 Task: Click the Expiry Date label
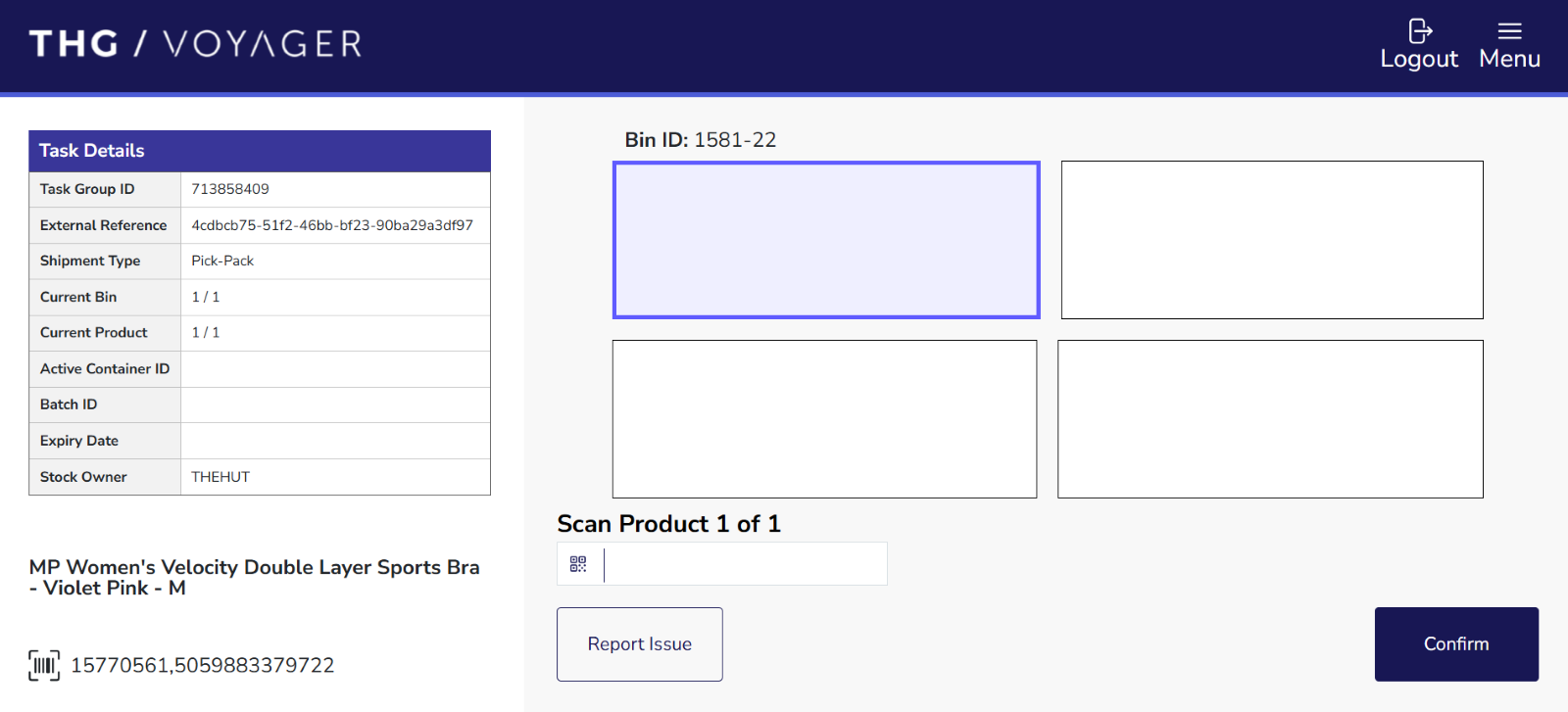coord(79,441)
